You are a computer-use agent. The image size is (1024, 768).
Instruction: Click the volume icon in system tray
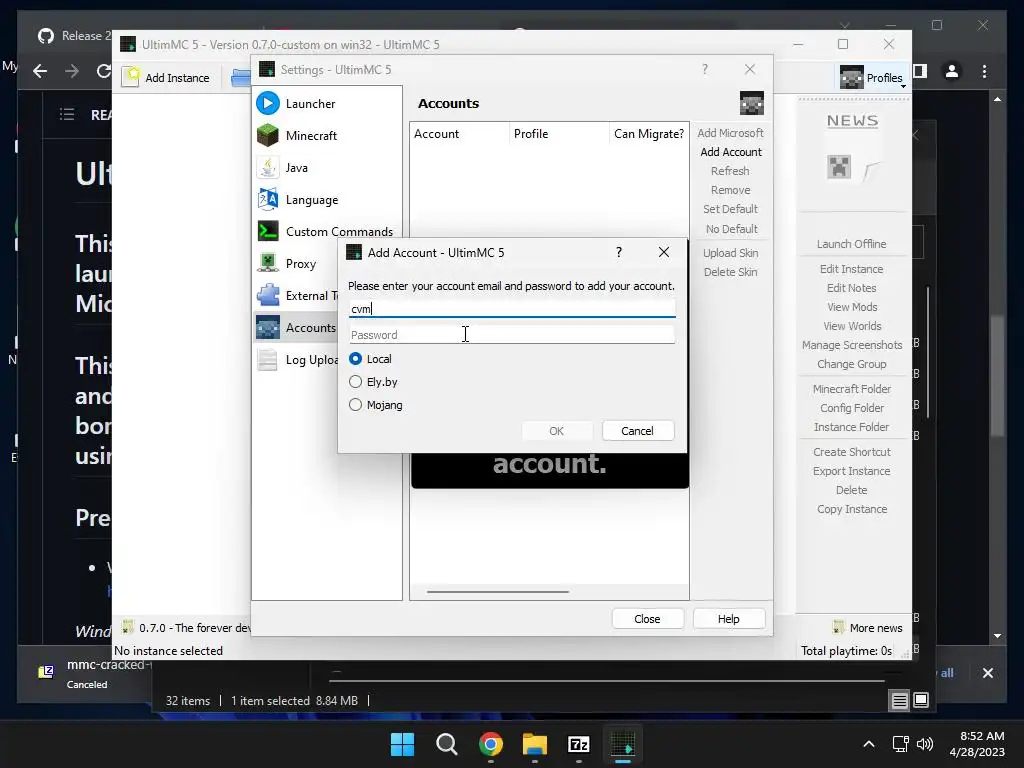[x=925, y=744]
